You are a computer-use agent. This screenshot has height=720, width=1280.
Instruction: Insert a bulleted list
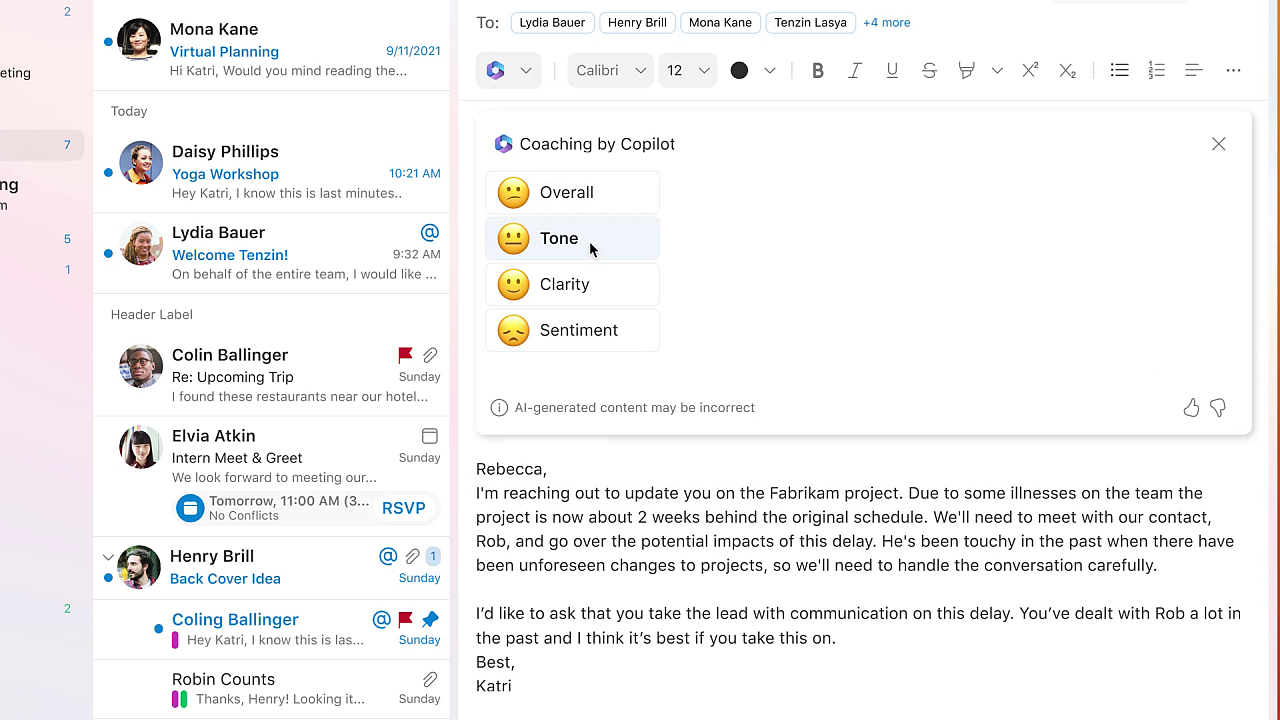[x=1119, y=70]
